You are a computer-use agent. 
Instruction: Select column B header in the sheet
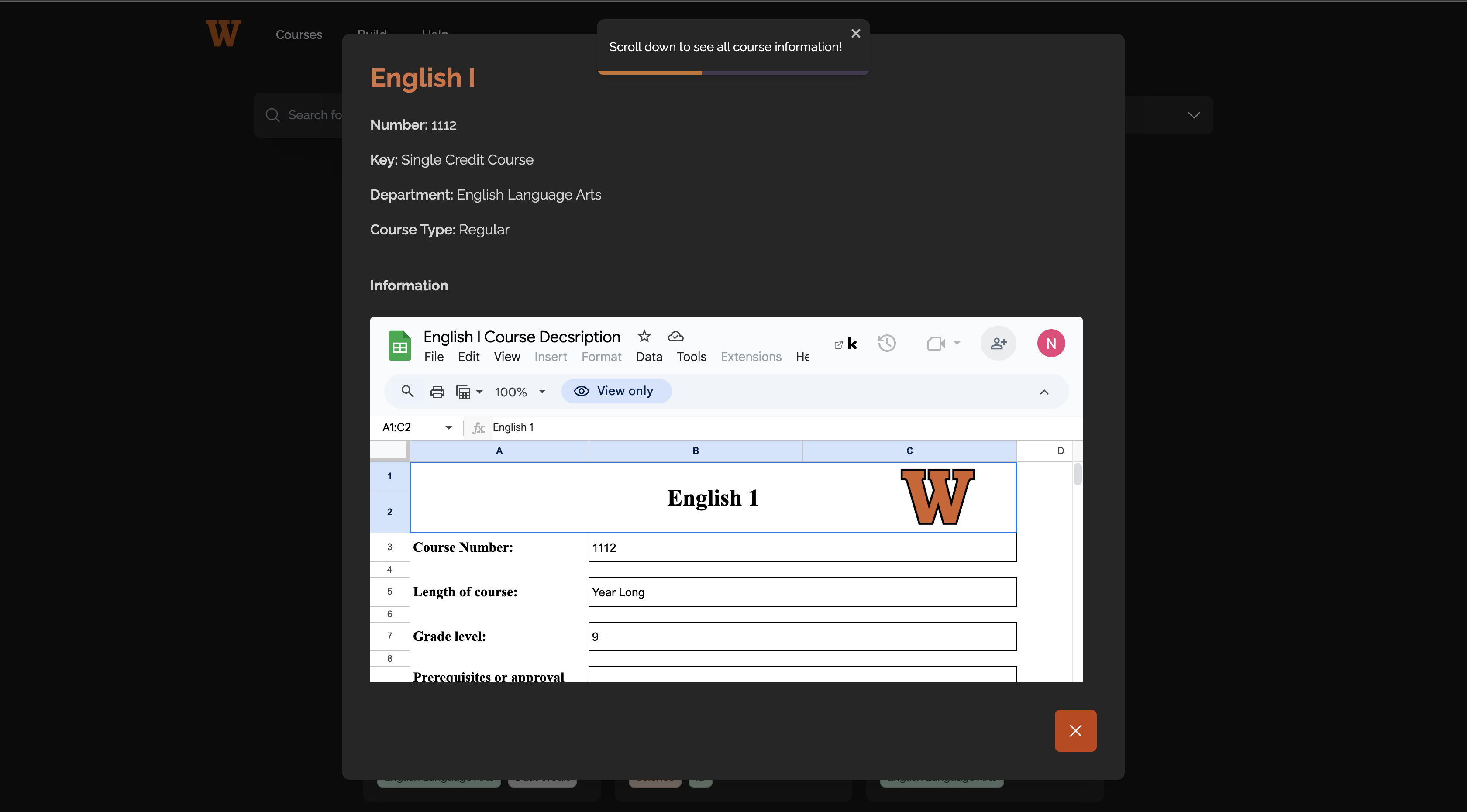tap(696, 451)
